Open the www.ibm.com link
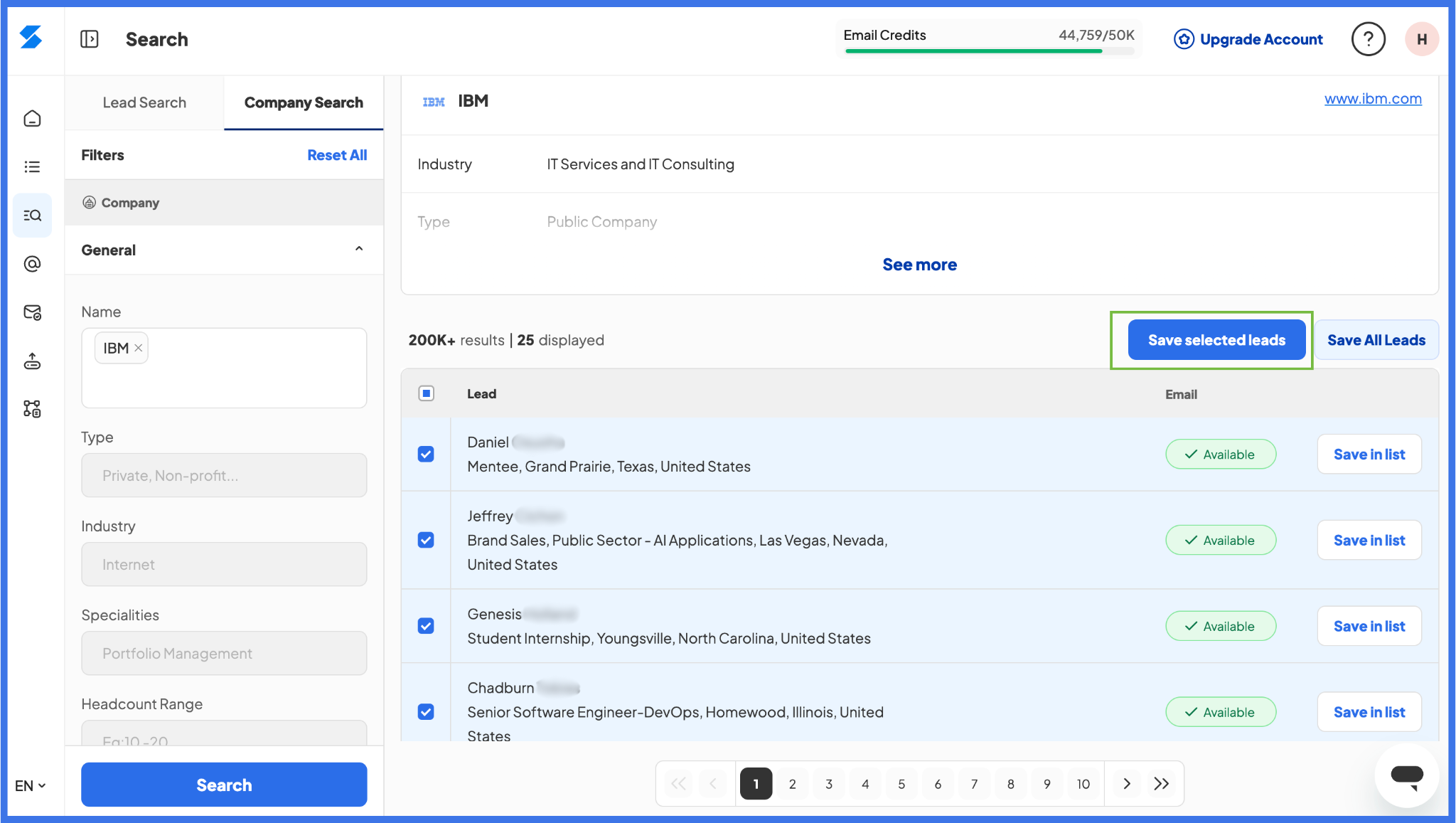This screenshot has width=1456, height=823. click(1373, 99)
